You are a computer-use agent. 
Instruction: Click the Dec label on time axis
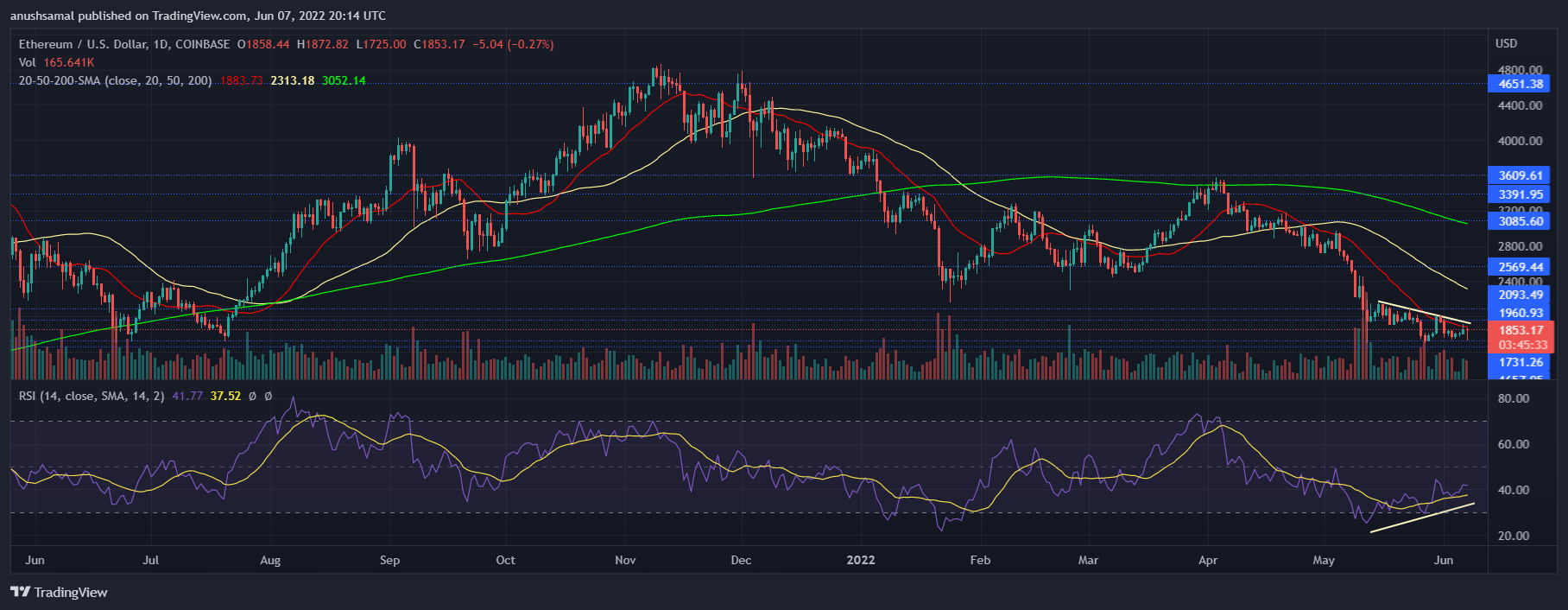coord(741,560)
